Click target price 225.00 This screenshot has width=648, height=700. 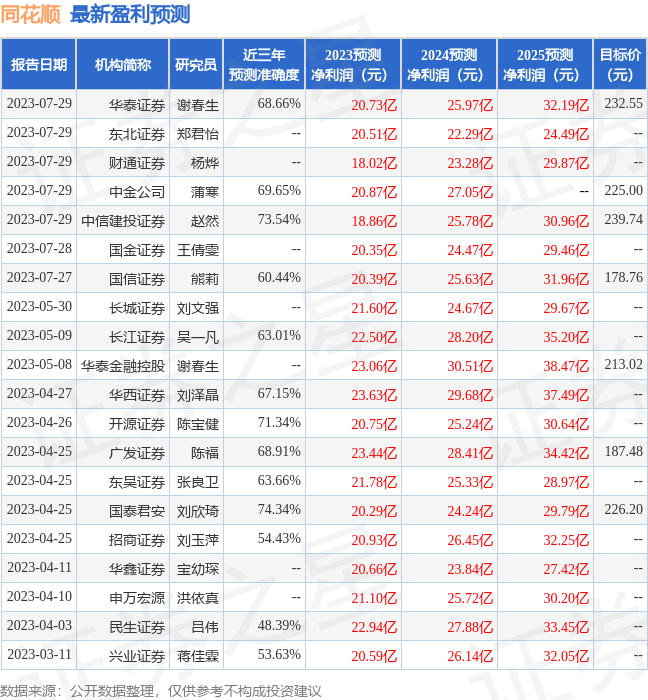pyautogui.click(x=623, y=191)
